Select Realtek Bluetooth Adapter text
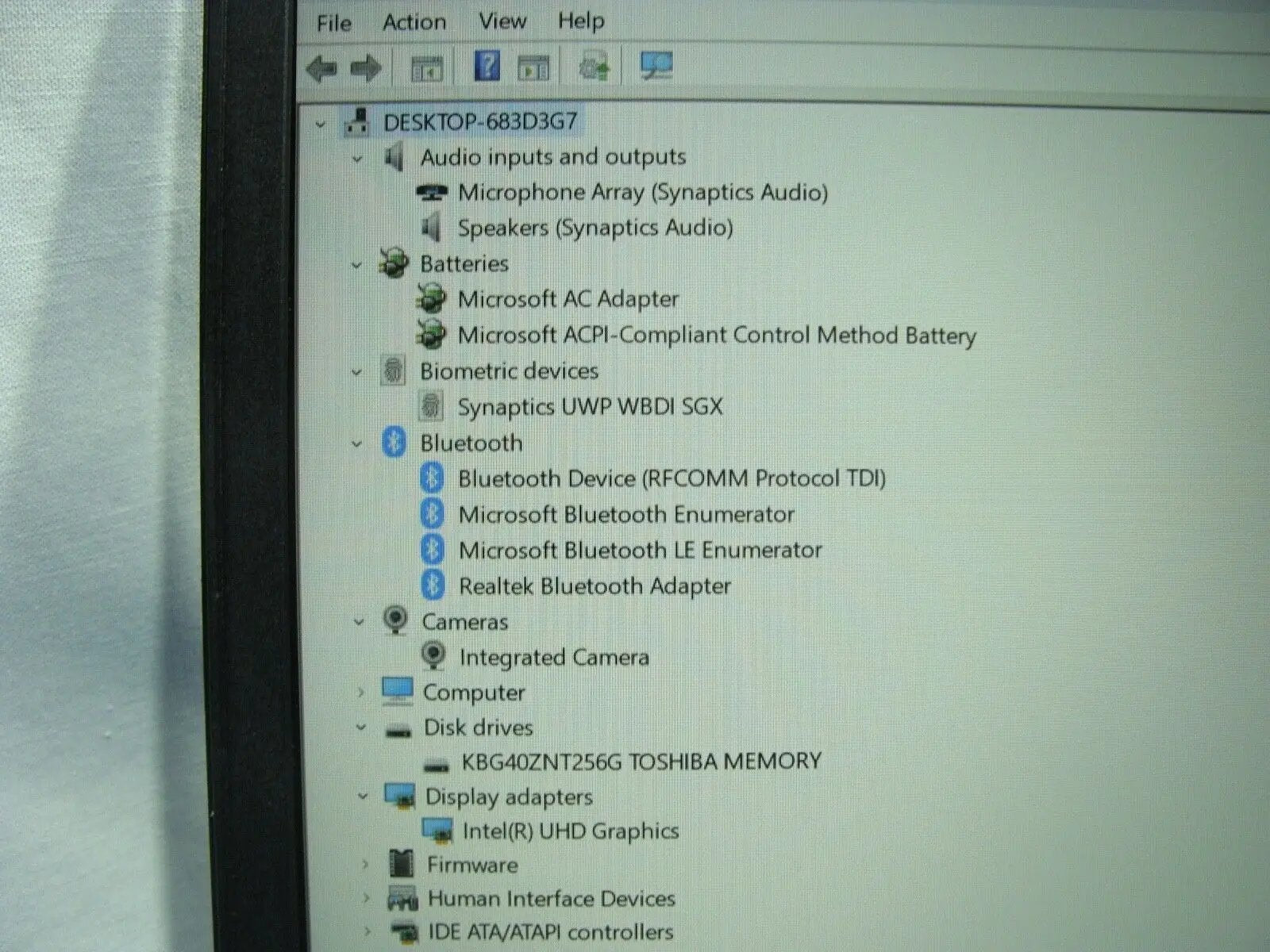 click(x=595, y=586)
